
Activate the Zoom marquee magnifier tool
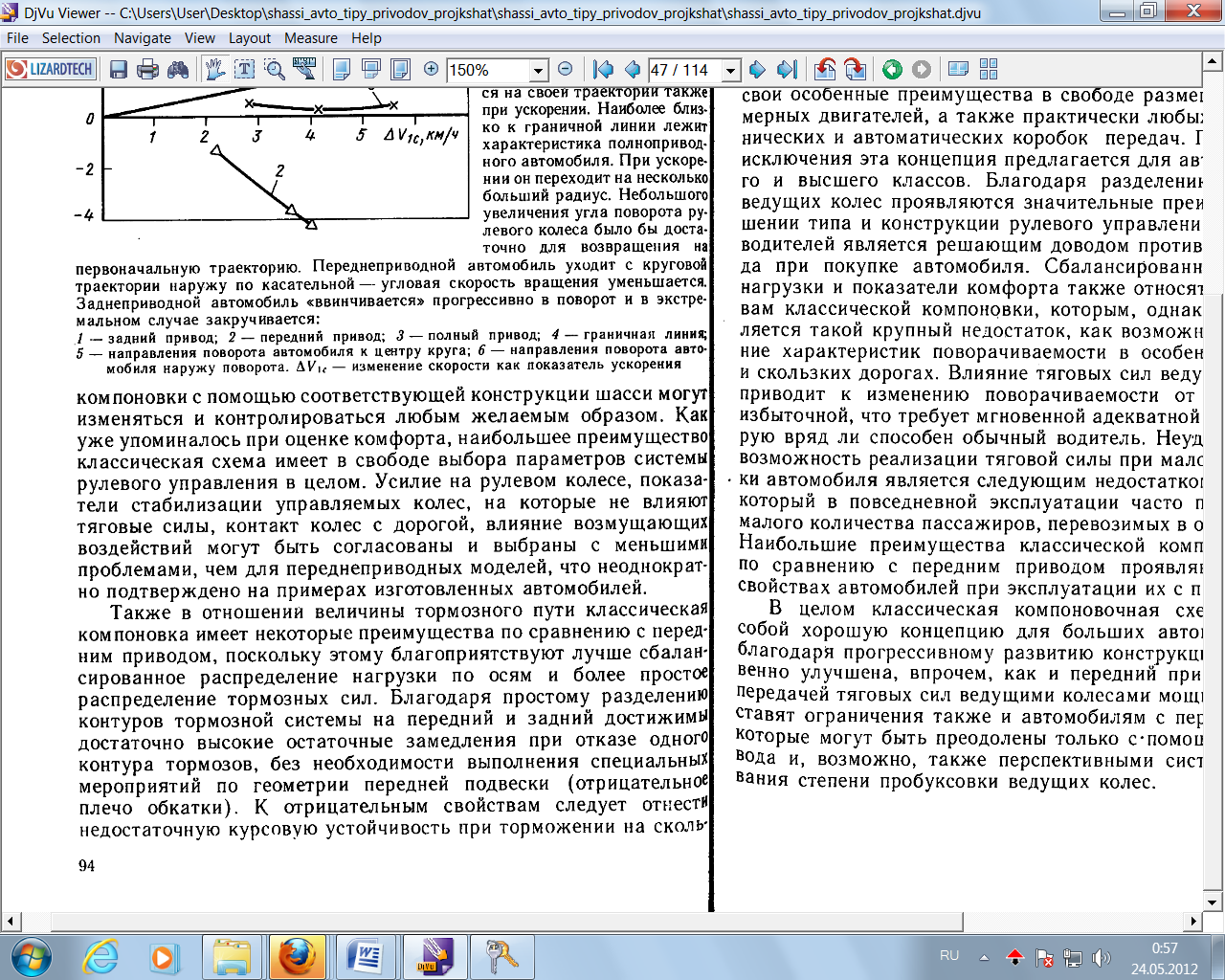(275, 69)
